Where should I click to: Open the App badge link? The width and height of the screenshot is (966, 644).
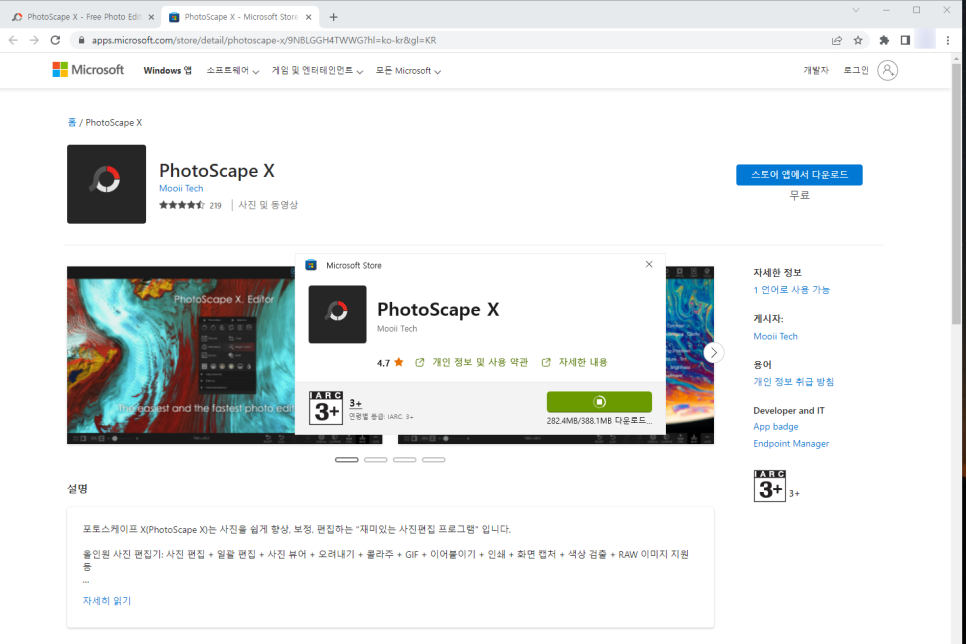pos(776,426)
